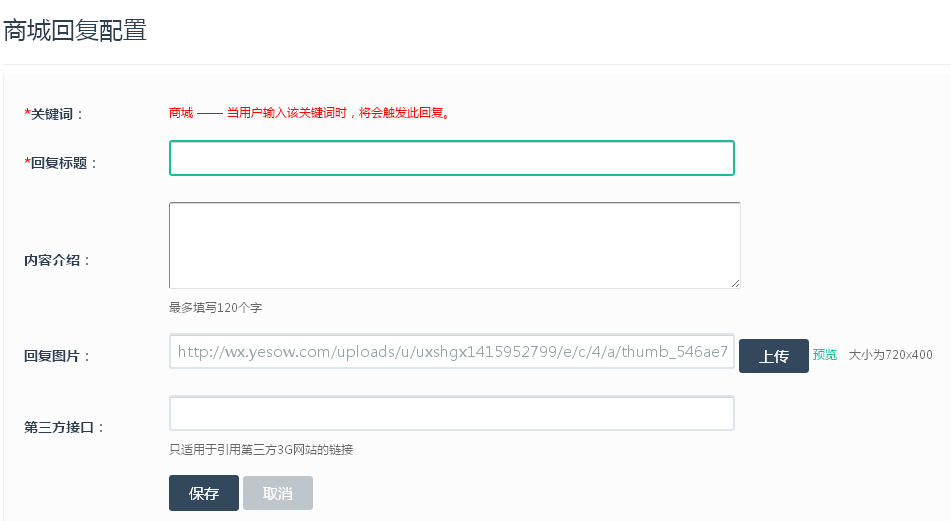This screenshot has width=951, height=521.
Task: Save the form with 保存 button
Action: point(204,493)
